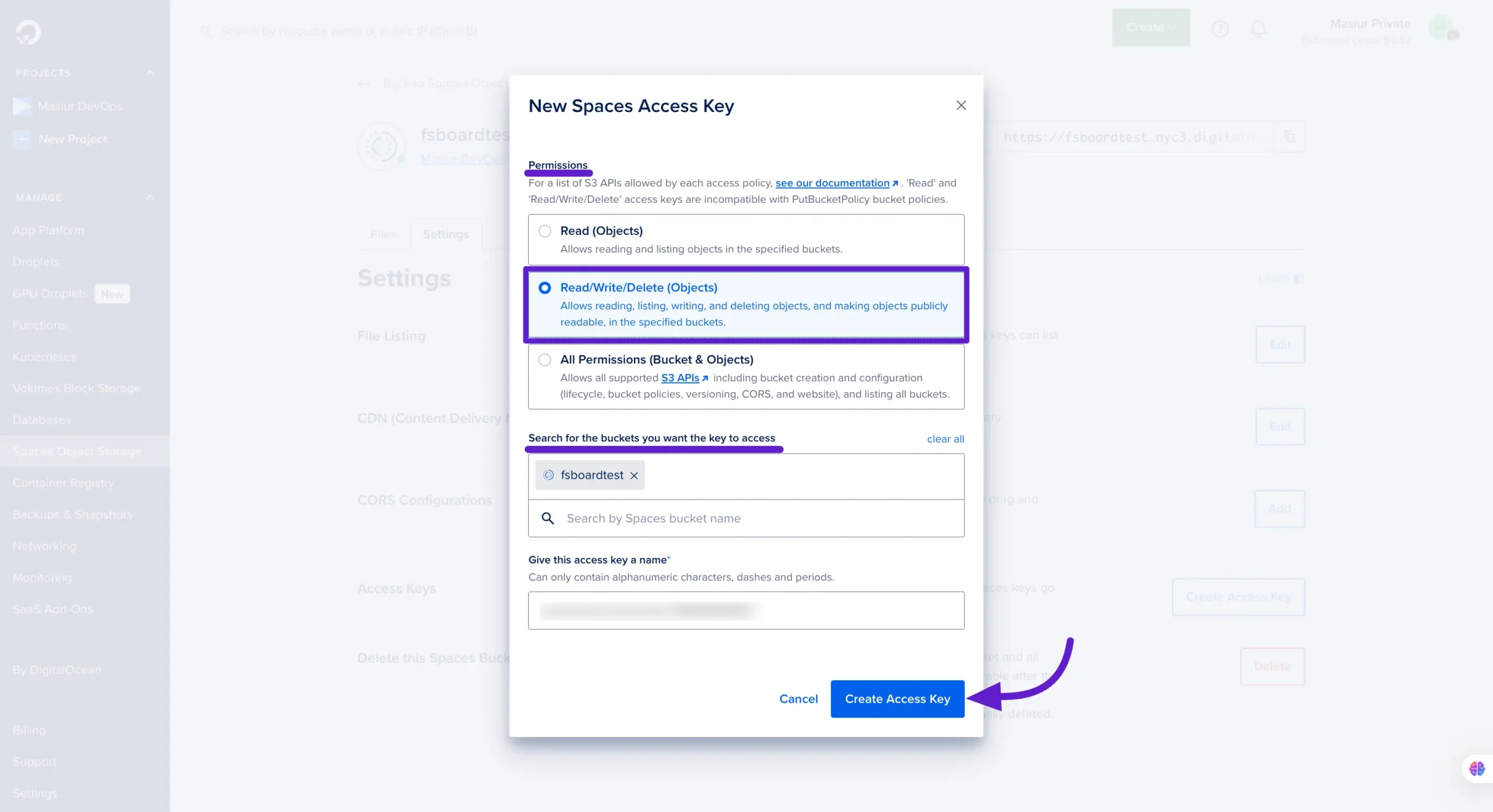Click the see our documentation link
Screen dimensions: 1493x812
(833, 183)
